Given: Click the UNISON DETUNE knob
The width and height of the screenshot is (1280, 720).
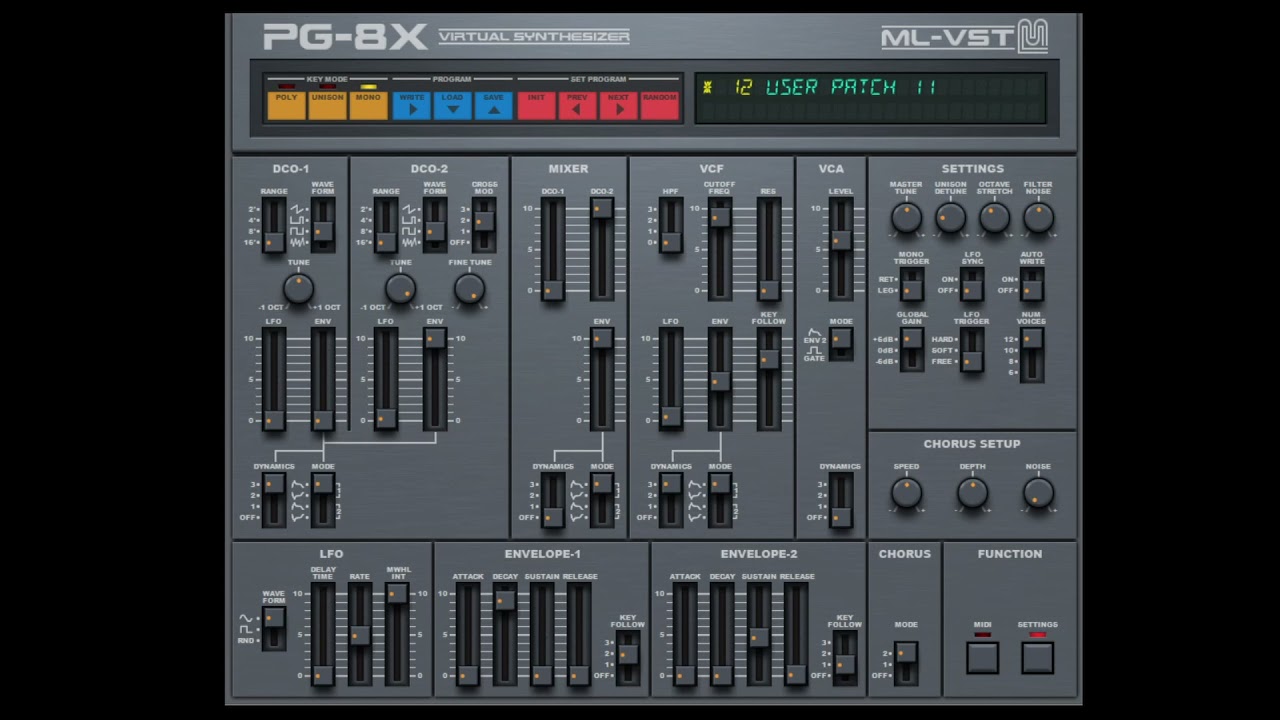Looking at the screenshot, I should (950, 217).
